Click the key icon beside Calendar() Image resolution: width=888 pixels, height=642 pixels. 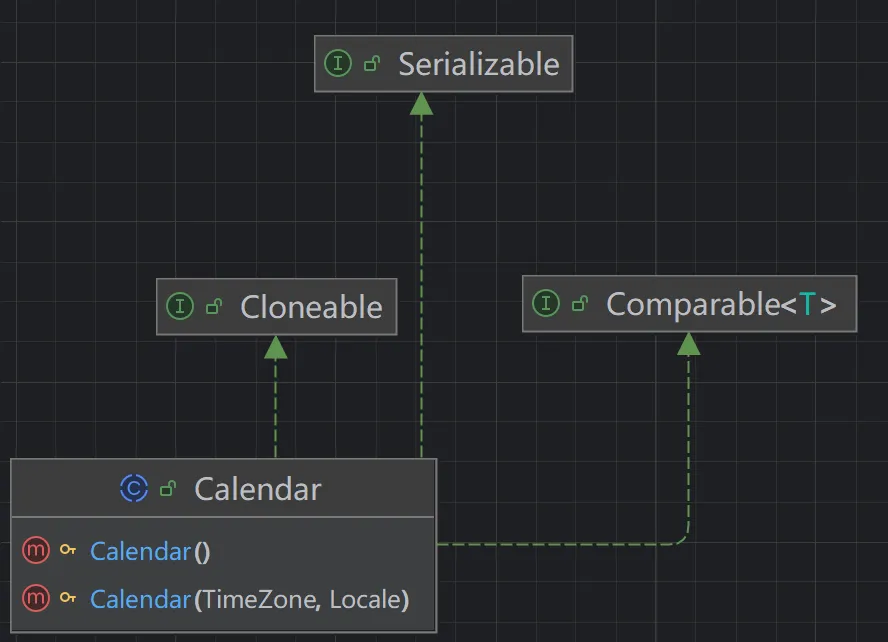pos(68,550)
